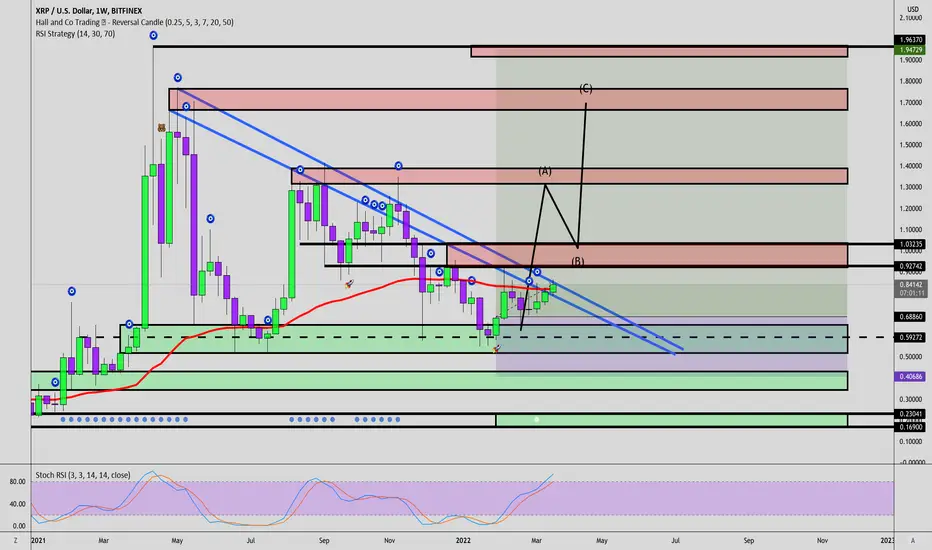
Task: Click the 1.03235 price label
Action: pyautogui.click(x=910, y=244)
